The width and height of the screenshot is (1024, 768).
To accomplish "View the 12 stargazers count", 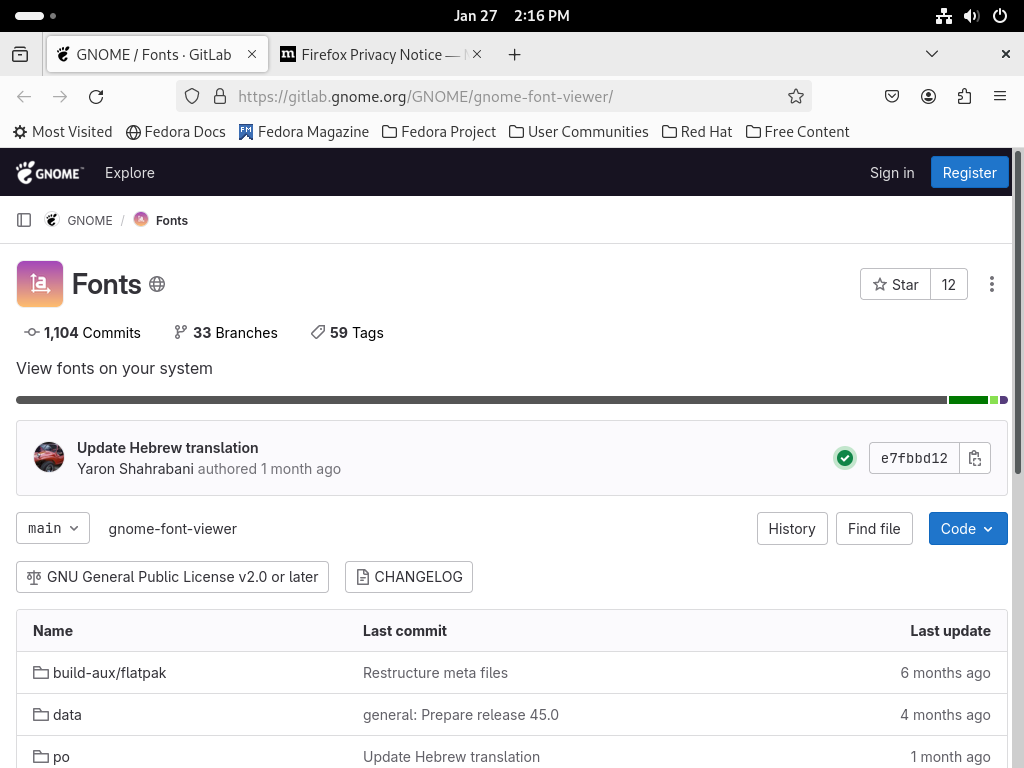I will point(948,285).
